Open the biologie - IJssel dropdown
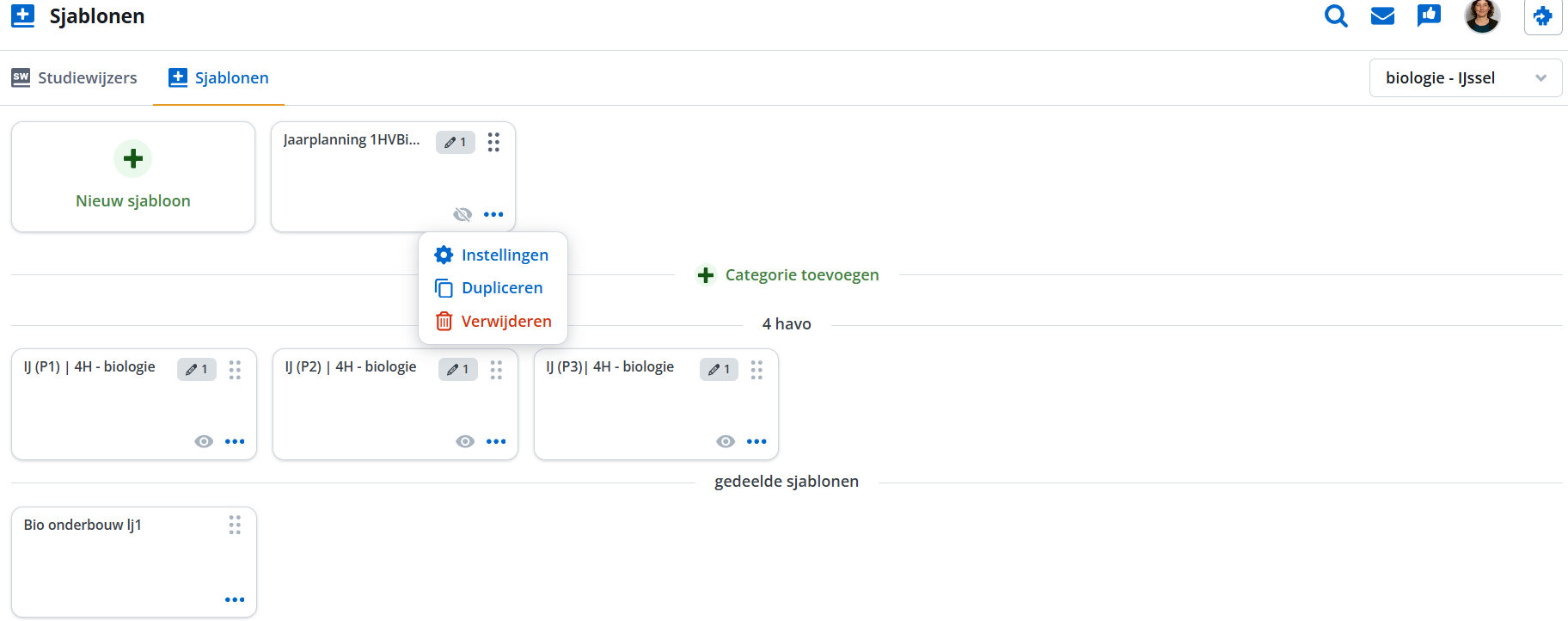The width and height of the screenshot is (1568, 621). (x=1465, y=78)
